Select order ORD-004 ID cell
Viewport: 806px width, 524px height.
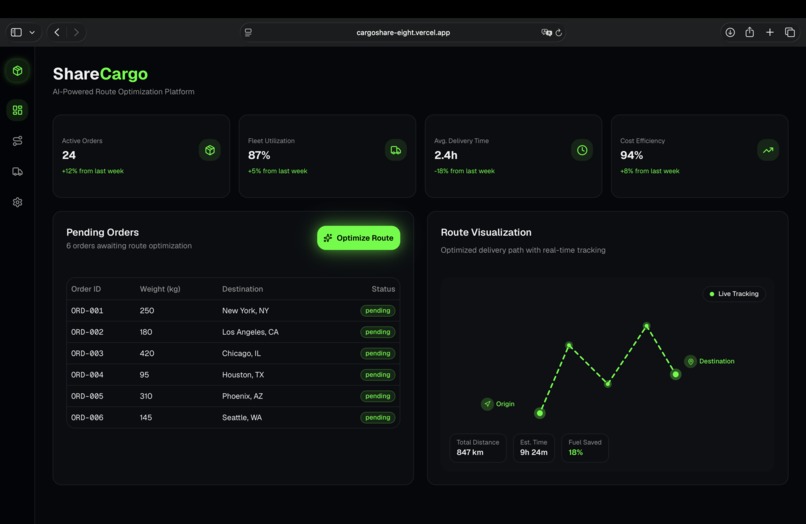point(87,375)
